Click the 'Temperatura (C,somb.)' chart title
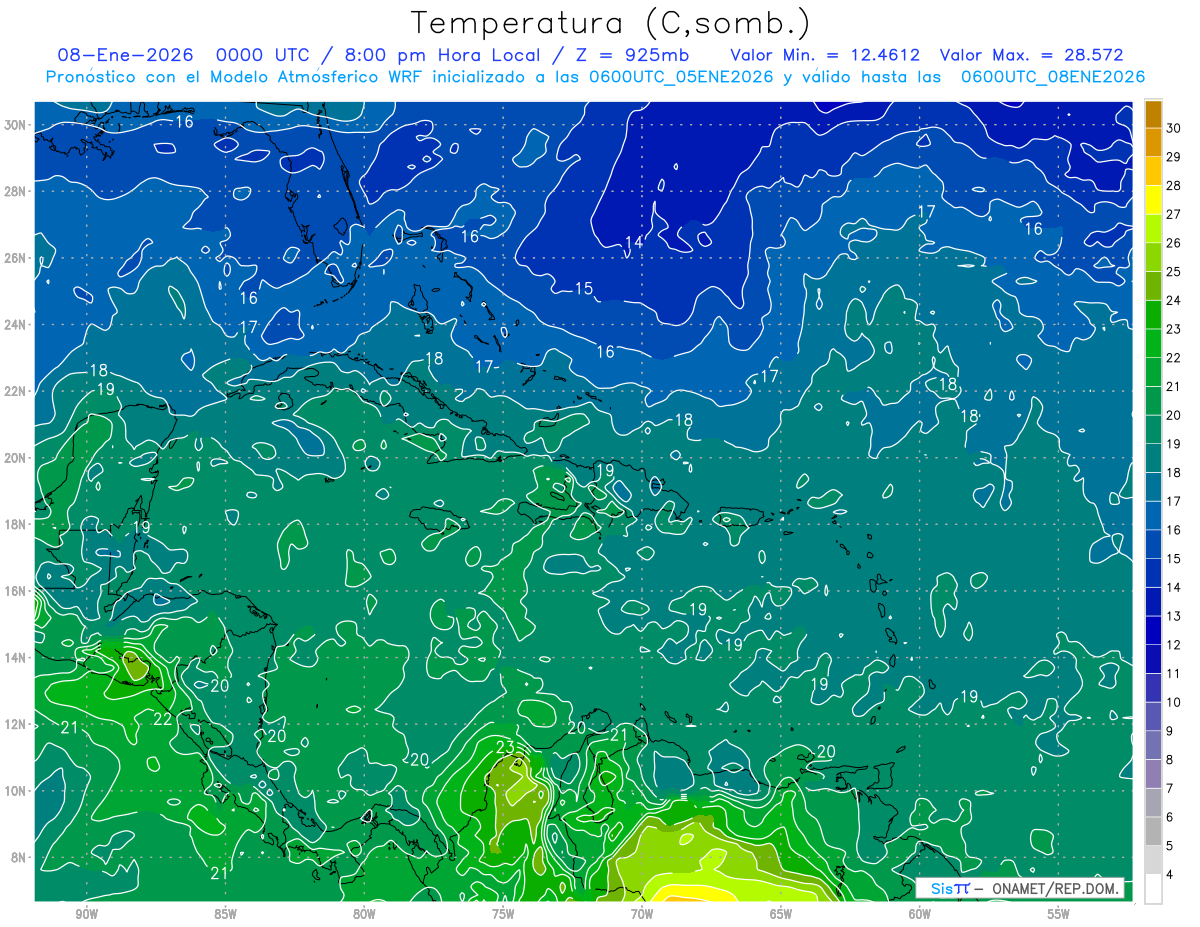Screen dimensions: 1200x927 [x=611, y=22]
